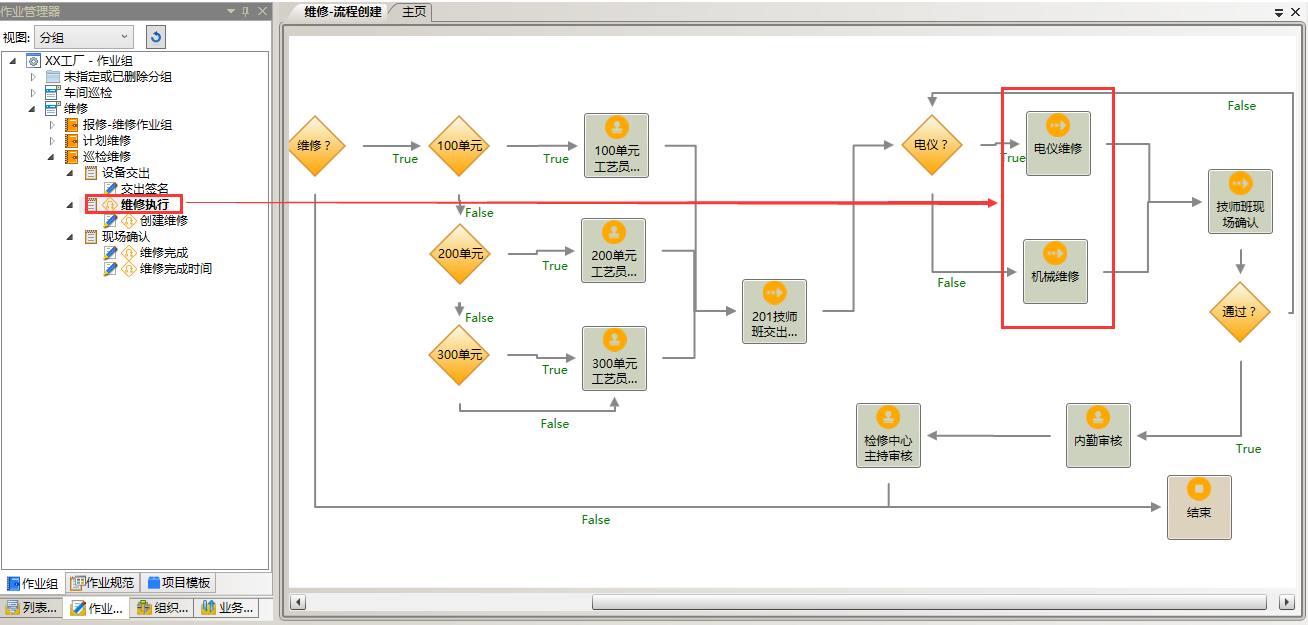1308x625 pixels.
Task: Click the refresh icon beside the 视图 dropdown
Action: 155,37
